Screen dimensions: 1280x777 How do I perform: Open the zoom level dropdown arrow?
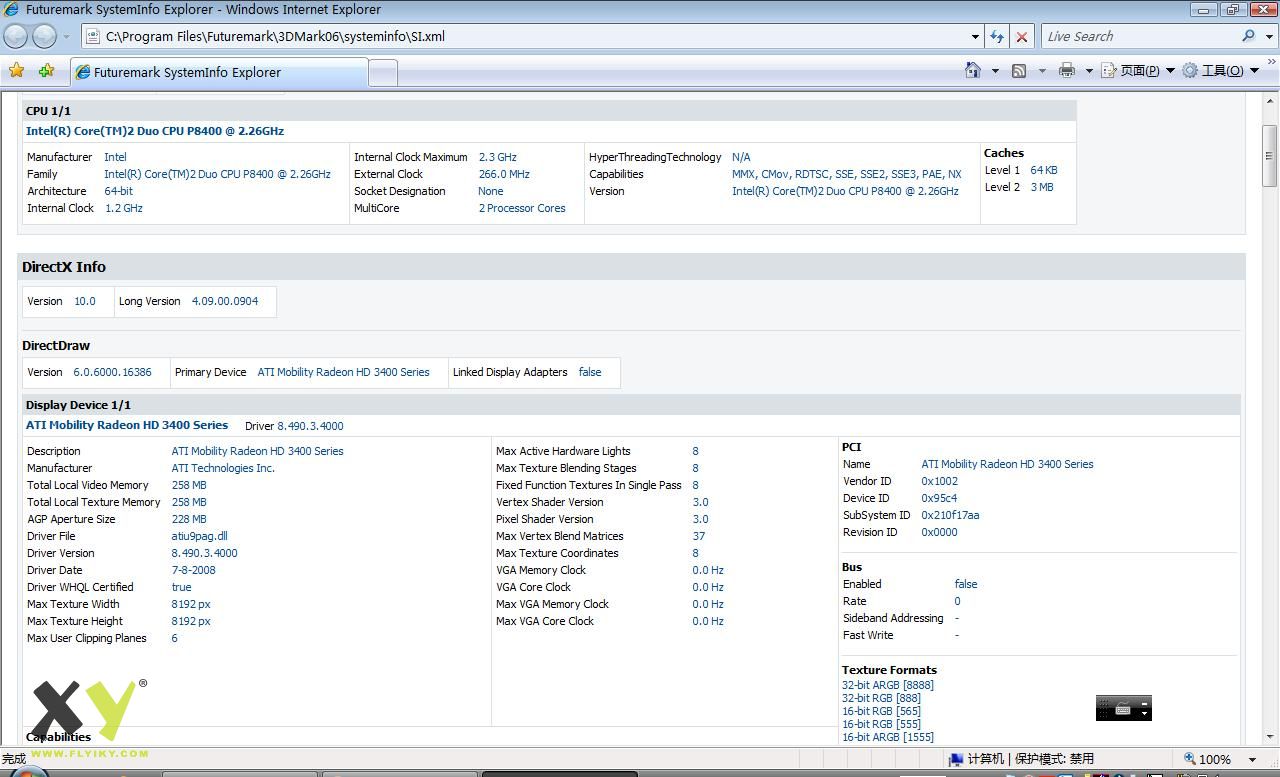tap(1252, 759)
